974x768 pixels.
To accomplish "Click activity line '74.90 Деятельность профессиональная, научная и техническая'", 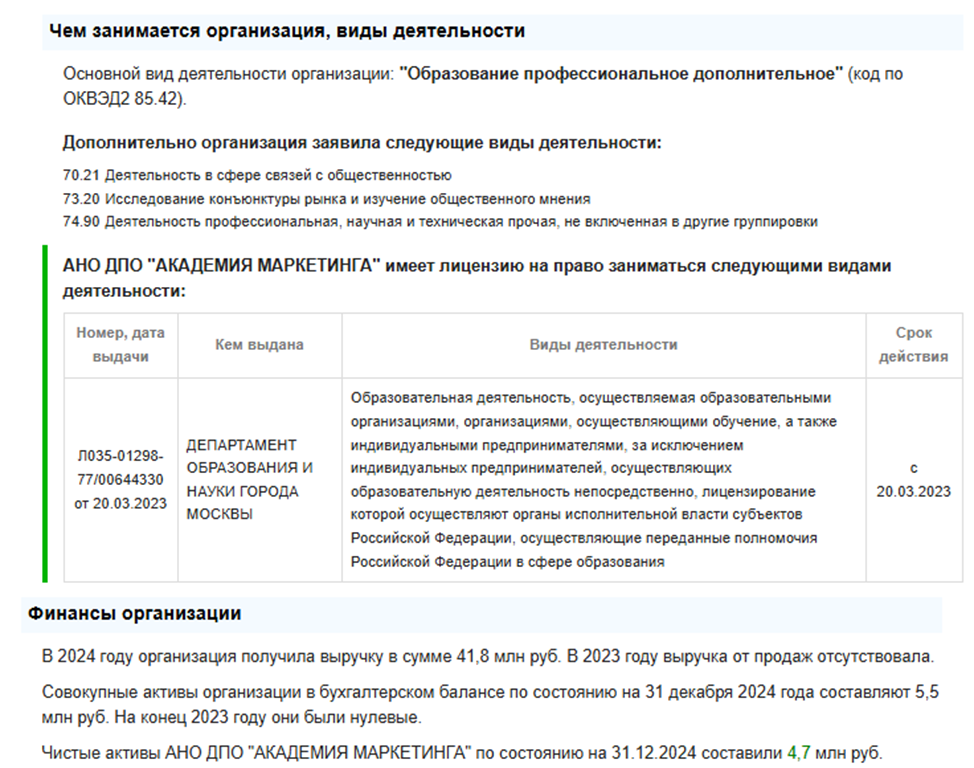I will (440, 222).
